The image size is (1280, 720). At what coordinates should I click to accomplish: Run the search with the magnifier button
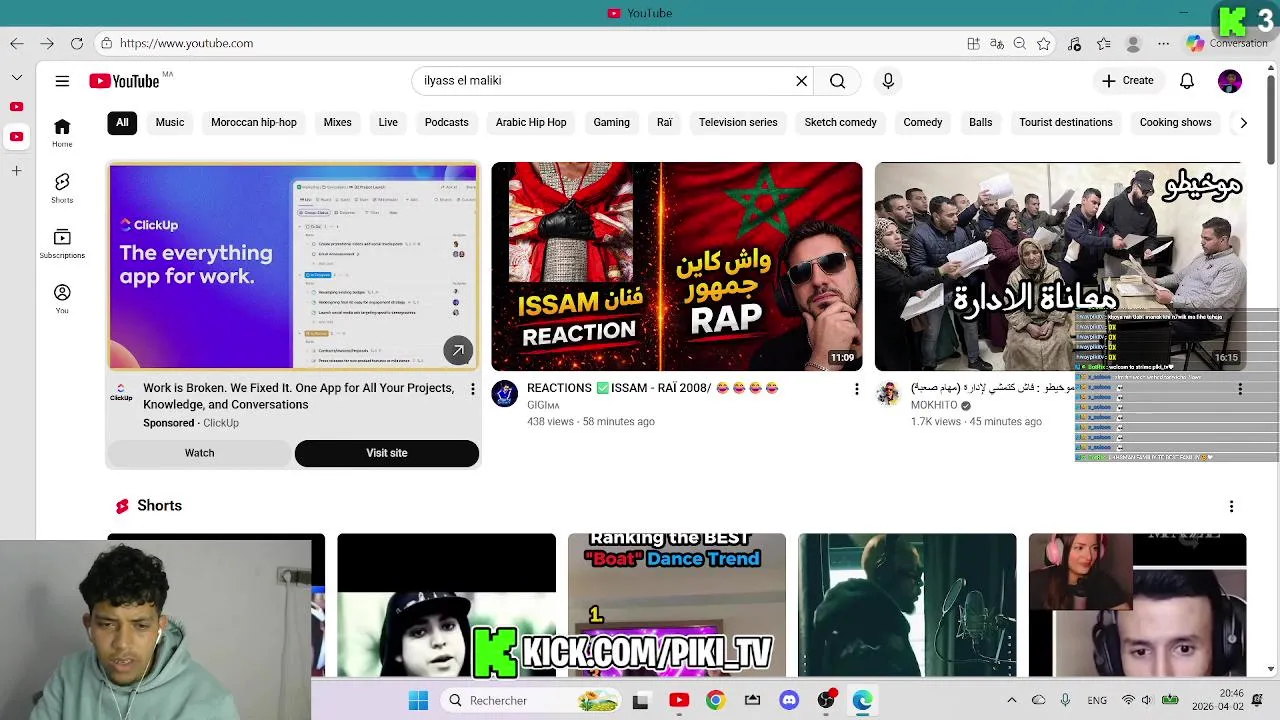(x=837, y=81)
